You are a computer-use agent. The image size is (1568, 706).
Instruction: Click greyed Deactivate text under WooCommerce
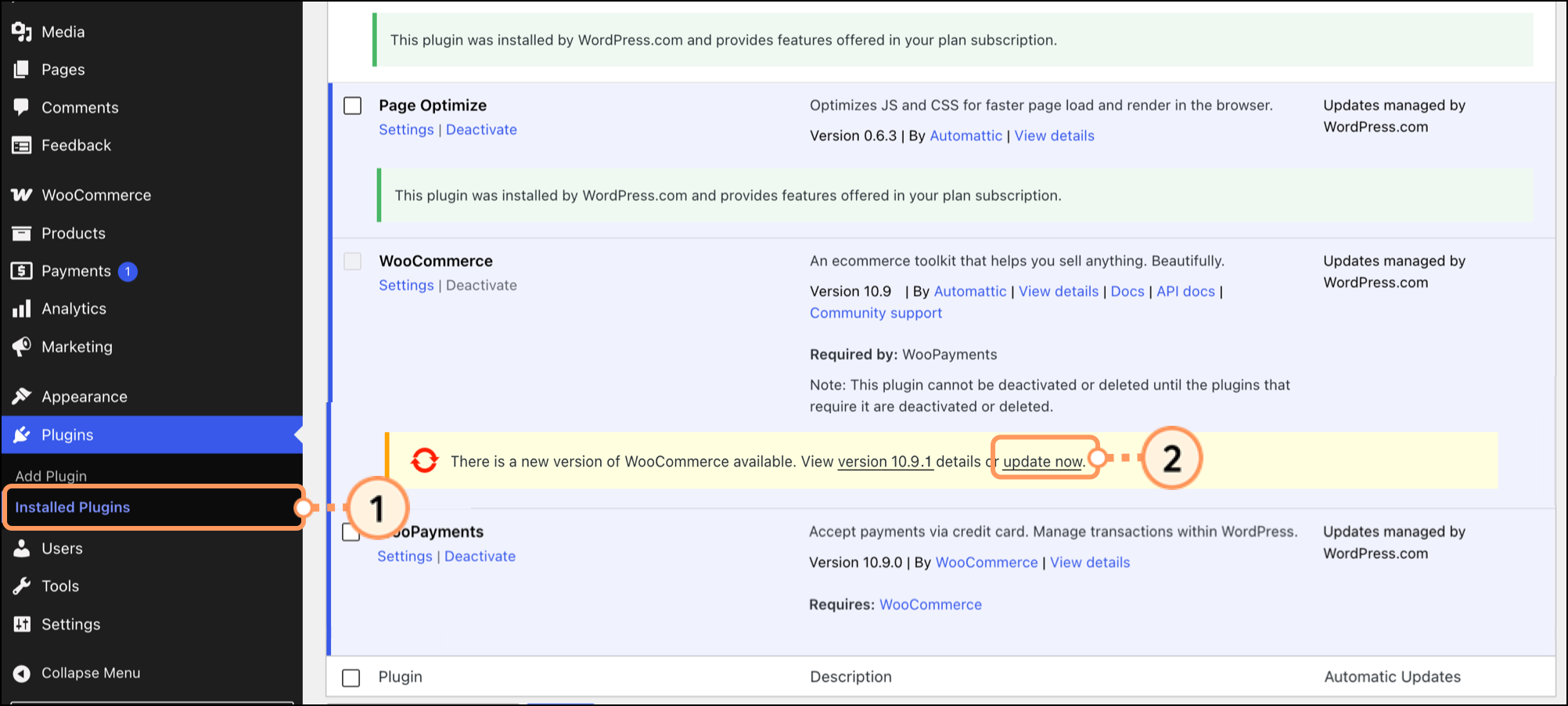point(481,286)
